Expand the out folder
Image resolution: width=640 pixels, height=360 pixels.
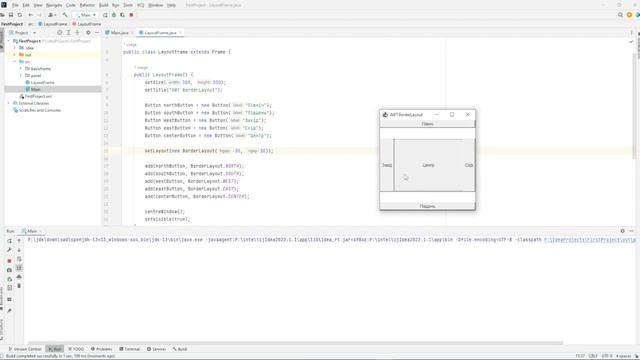pyautogui.click(x=15, y=55)
